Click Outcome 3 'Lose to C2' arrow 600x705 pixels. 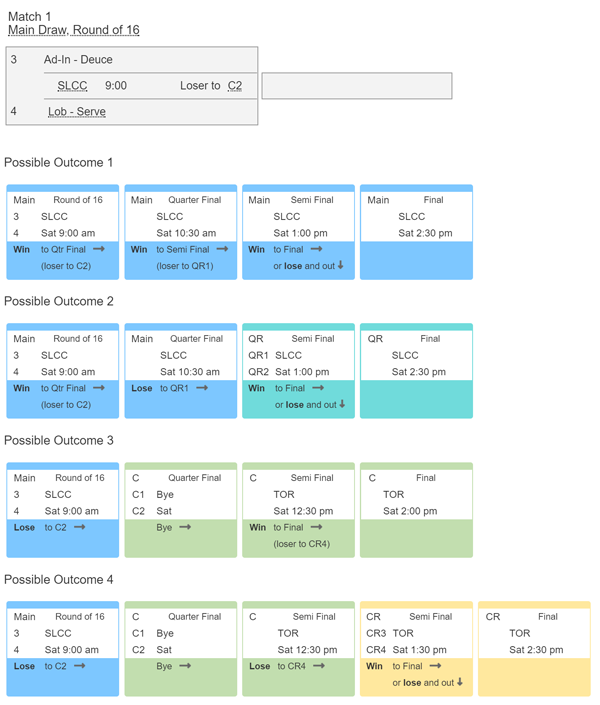coord(80,527)
